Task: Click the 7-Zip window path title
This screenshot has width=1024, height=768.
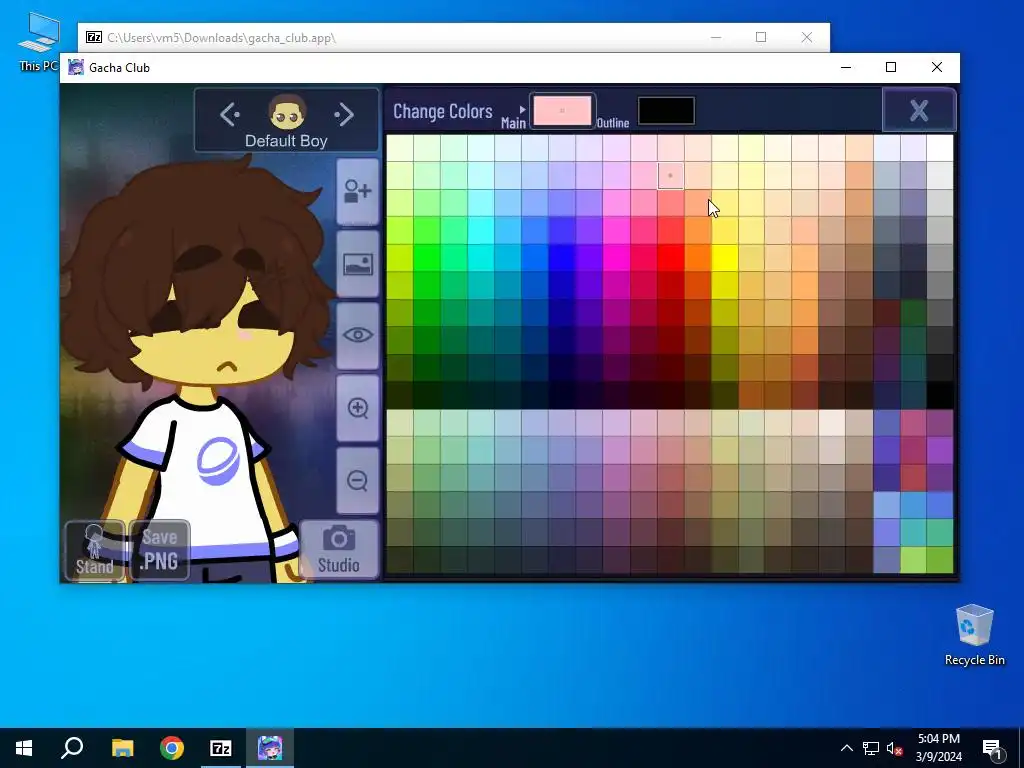Action: pos(221,37)
